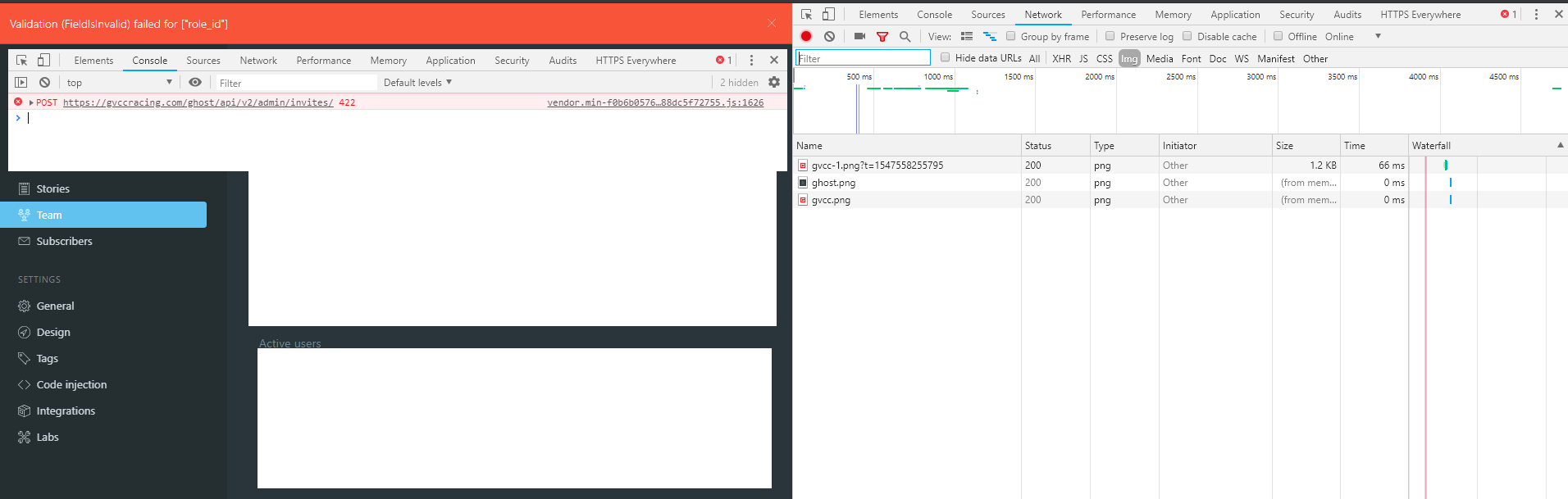Image resolution: width=1568 pixels, height=499 pixels.
Task: Check the Offline checkbox
Action: [x=1278, y=36]
